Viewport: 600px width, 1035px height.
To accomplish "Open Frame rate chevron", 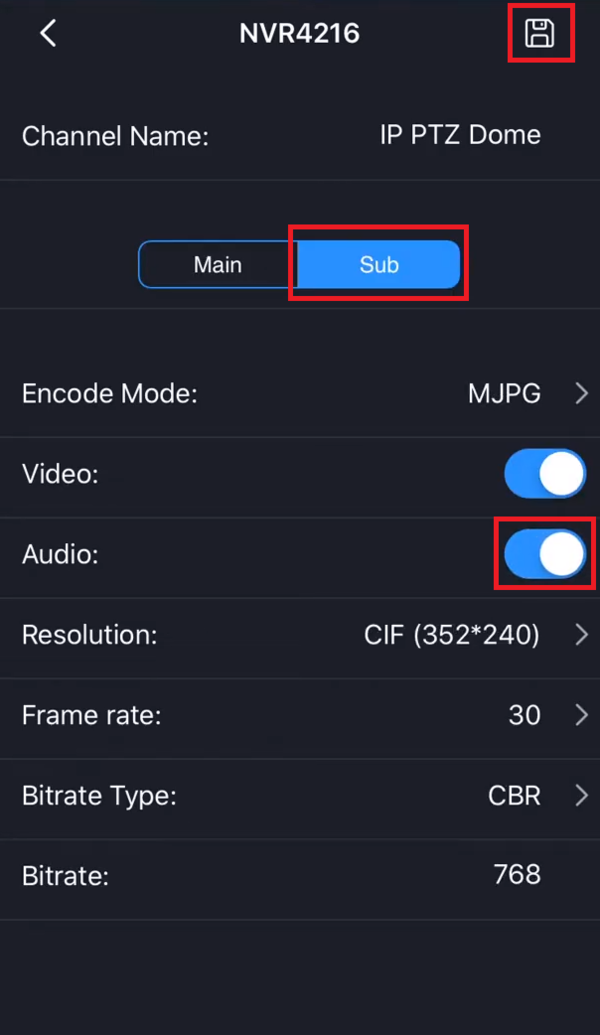I will pyautogui.click(x=582, y=715).
